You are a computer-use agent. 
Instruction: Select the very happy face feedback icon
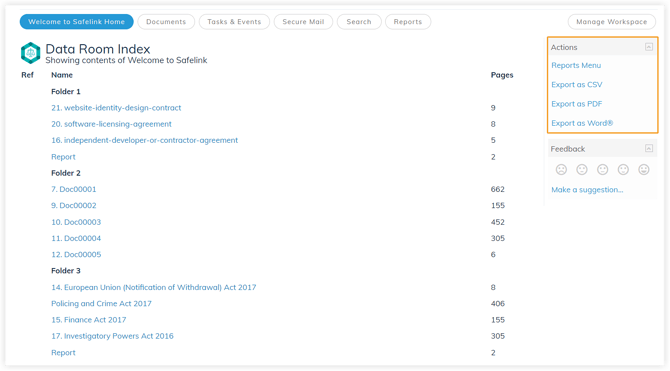[644, 170]
